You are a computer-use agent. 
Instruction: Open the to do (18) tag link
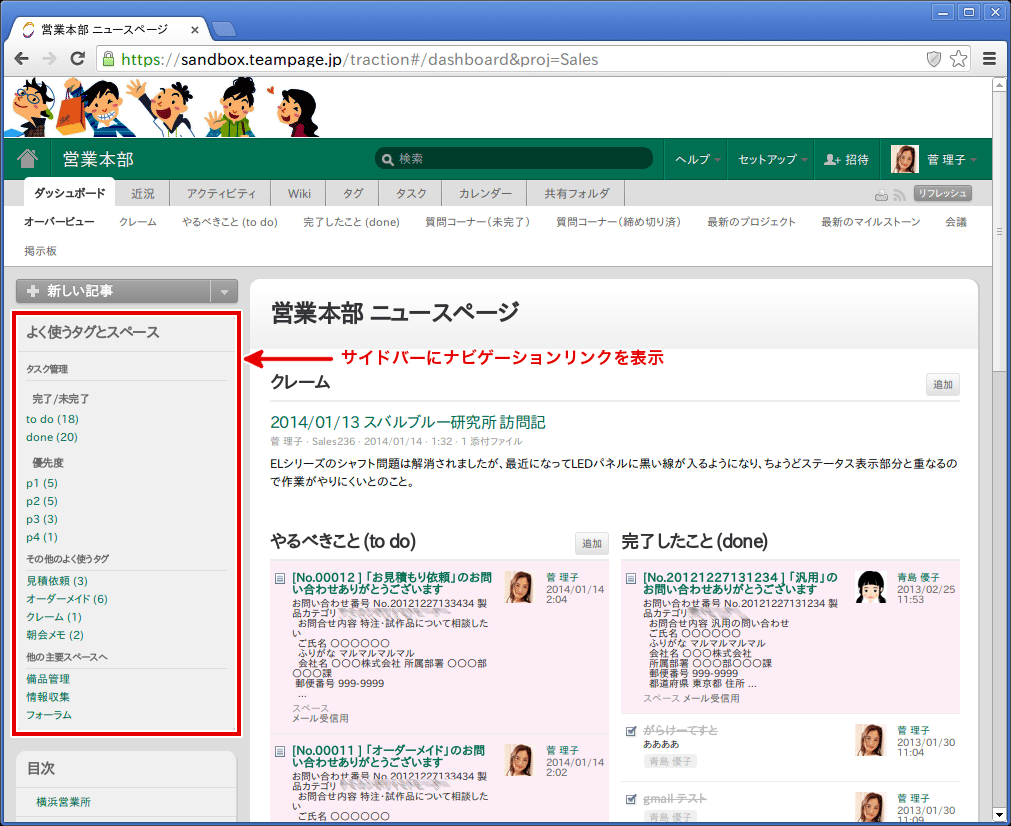[52, 419]
